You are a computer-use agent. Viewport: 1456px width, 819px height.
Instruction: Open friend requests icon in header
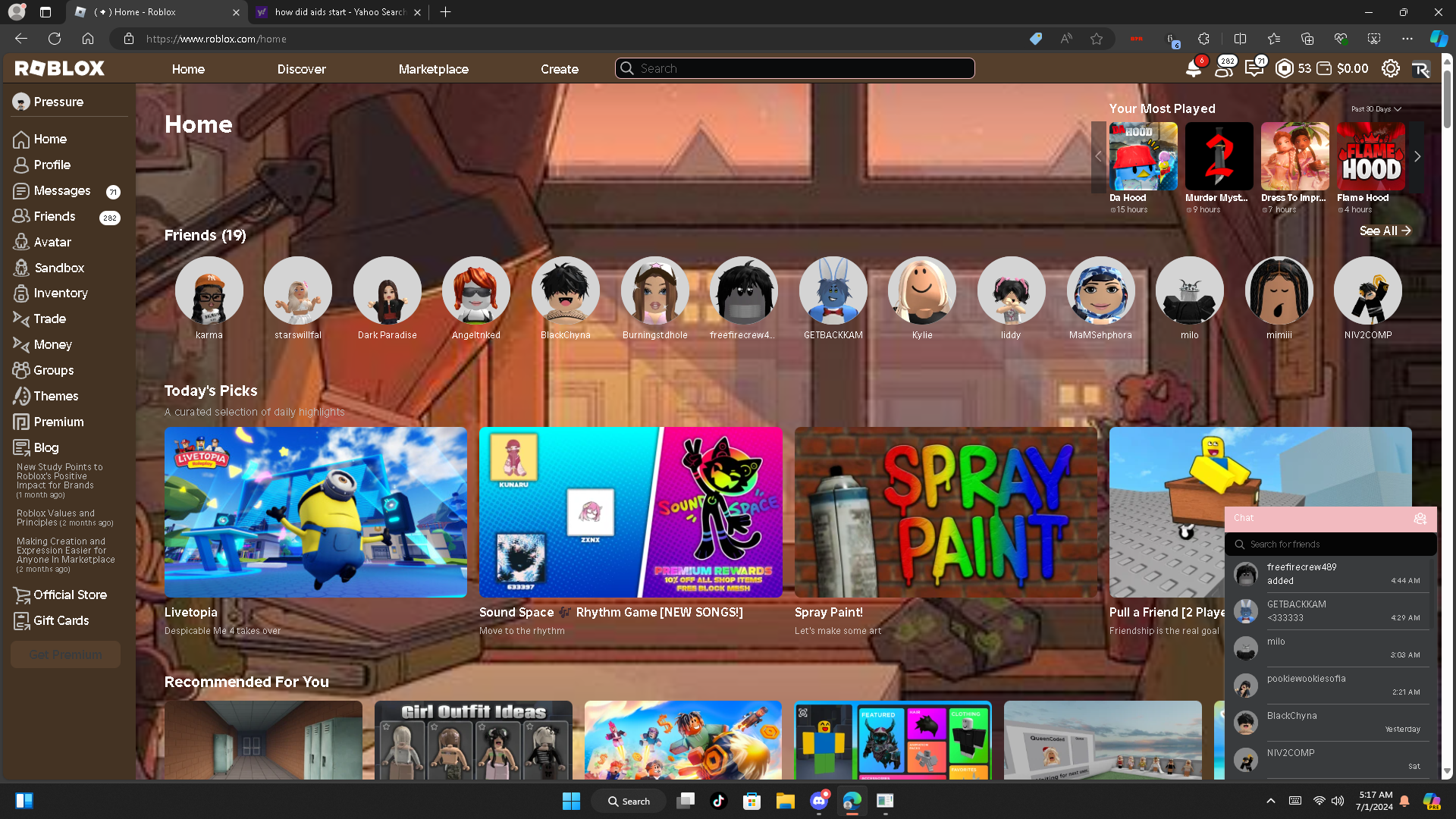coord(1224,68)
